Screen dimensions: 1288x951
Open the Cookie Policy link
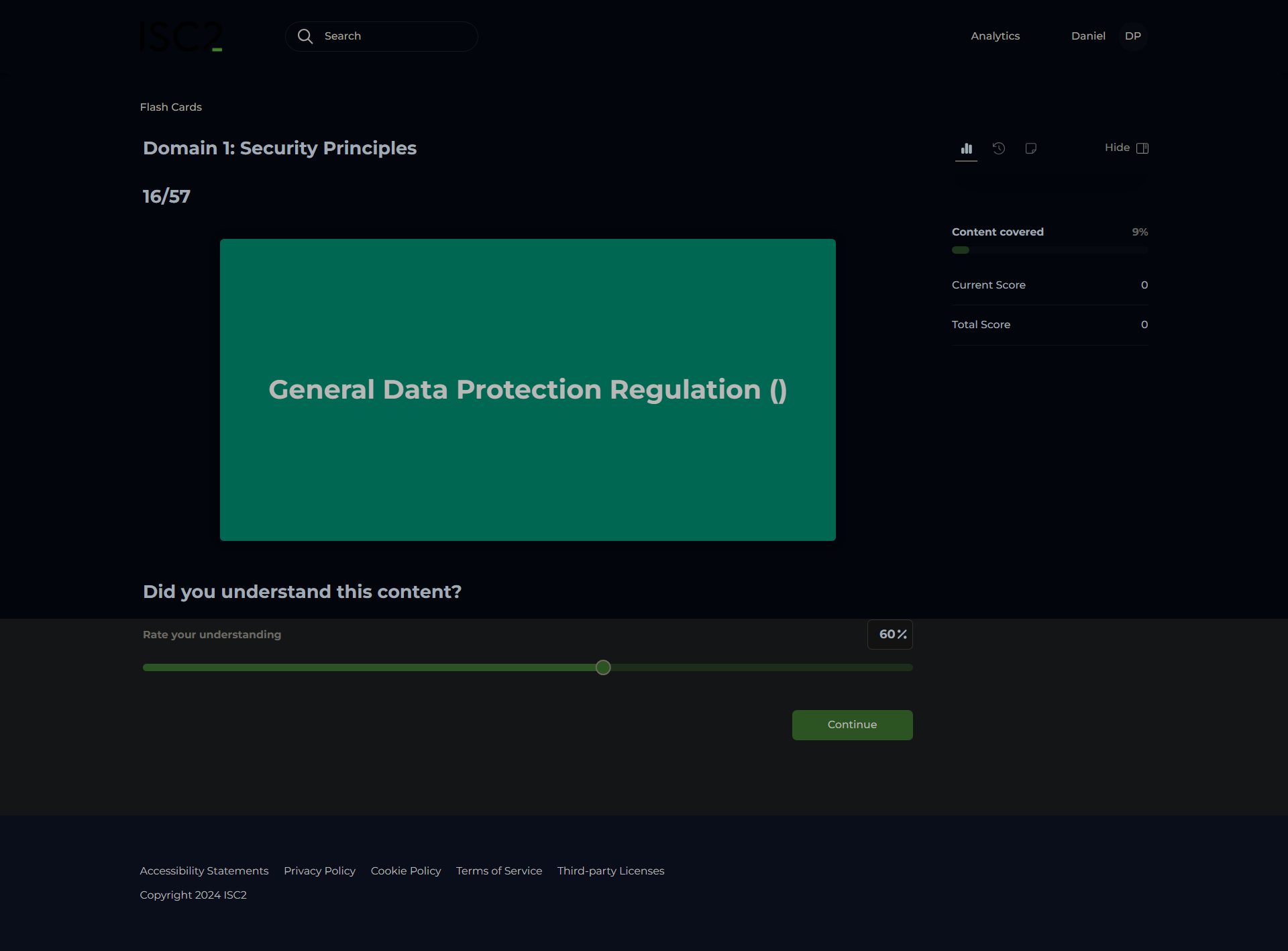(406, 870)
